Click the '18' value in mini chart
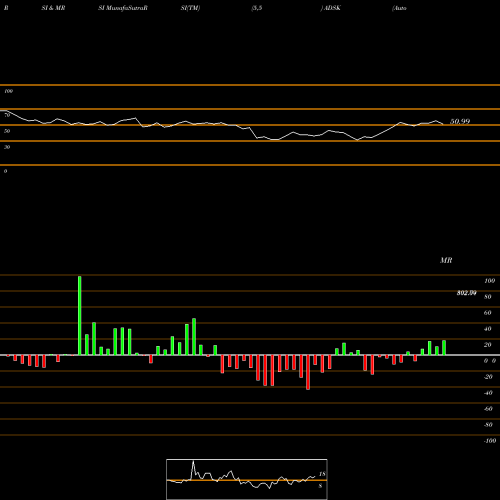This screenshot has height=500, width=500. coord(322,474)
